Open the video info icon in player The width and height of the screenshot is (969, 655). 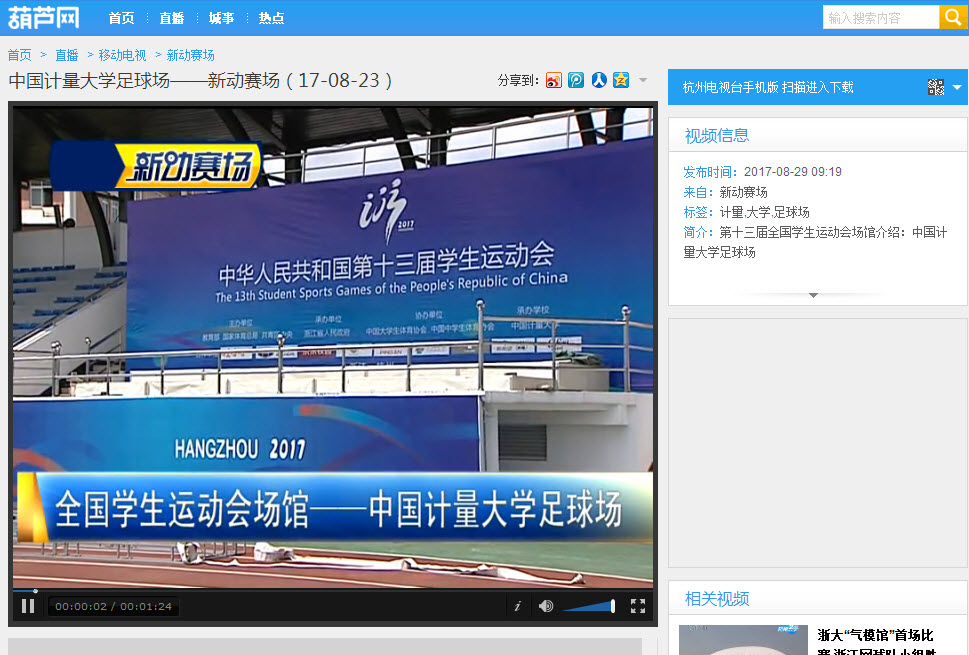point(517,606)
